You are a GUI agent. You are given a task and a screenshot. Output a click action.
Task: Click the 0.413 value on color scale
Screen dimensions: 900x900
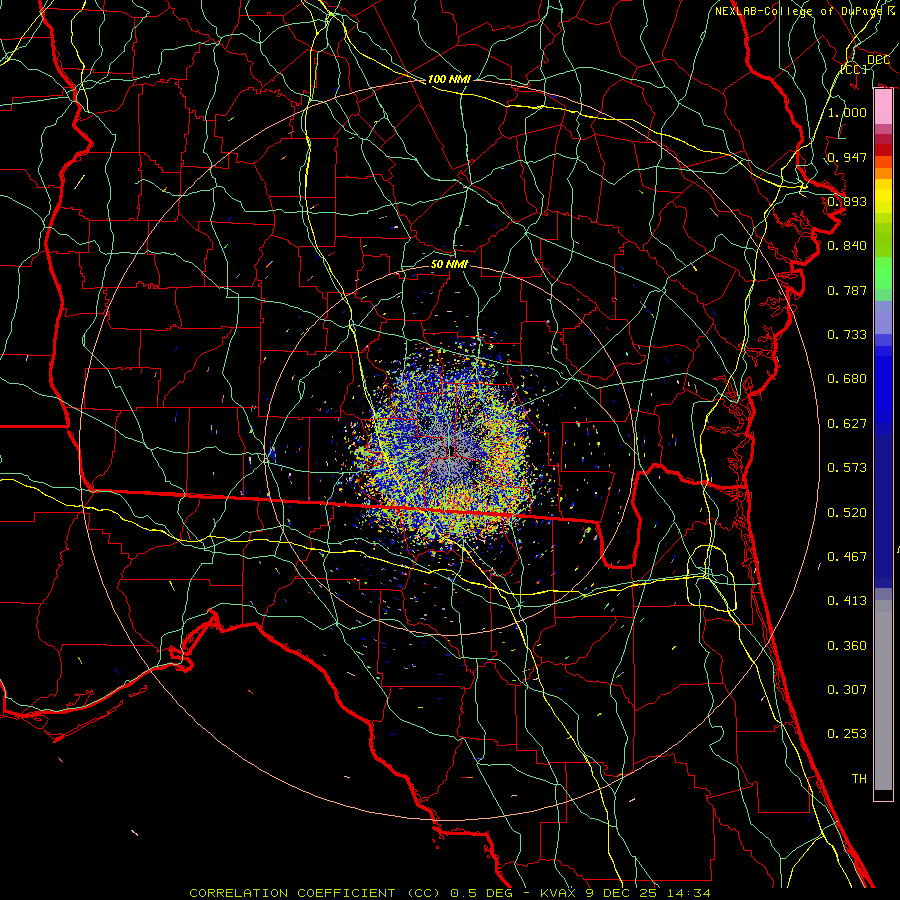coord(847,600)
